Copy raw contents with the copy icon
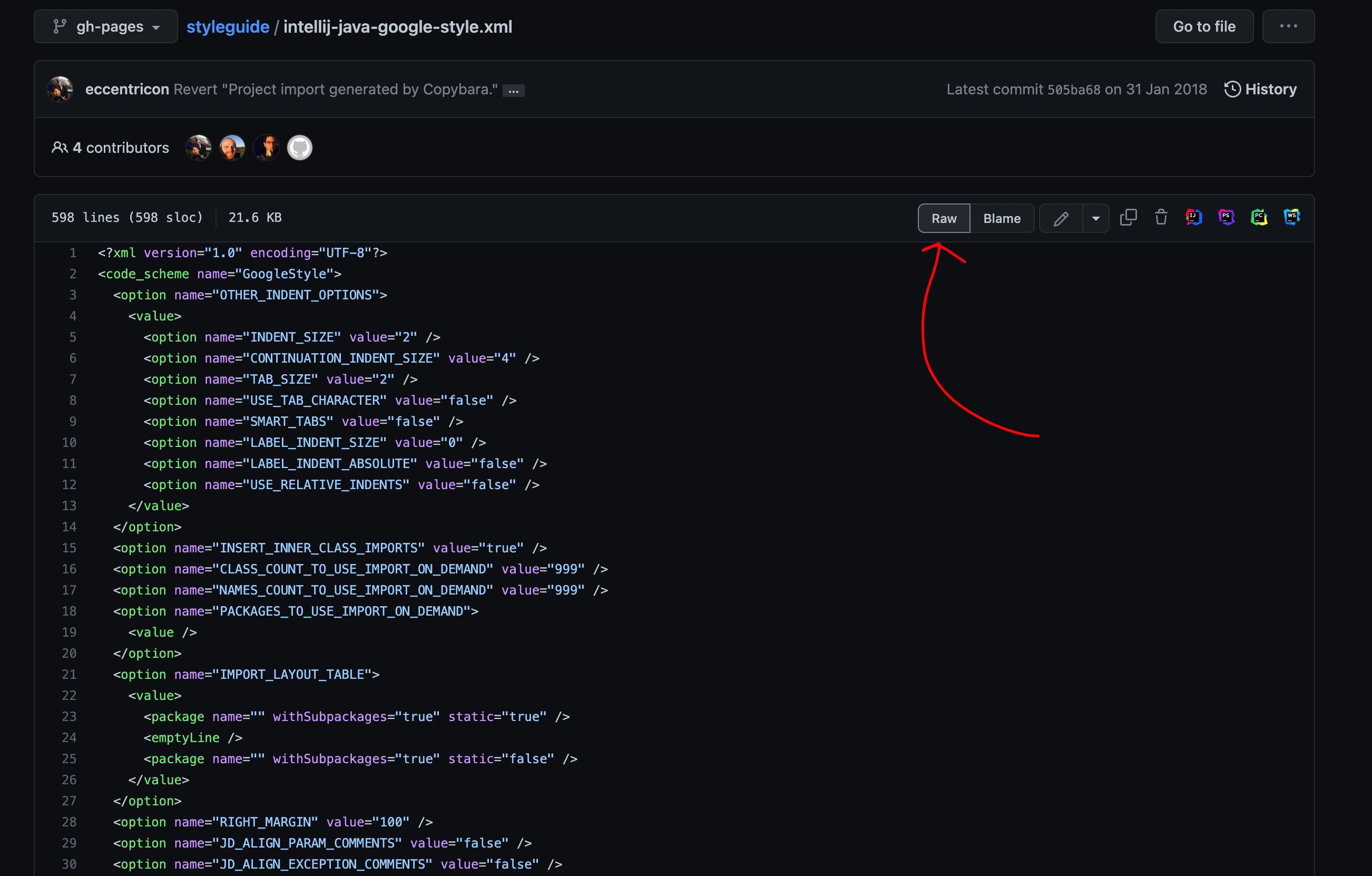The image size is (1372, 876). click(x=1128, y=218)
